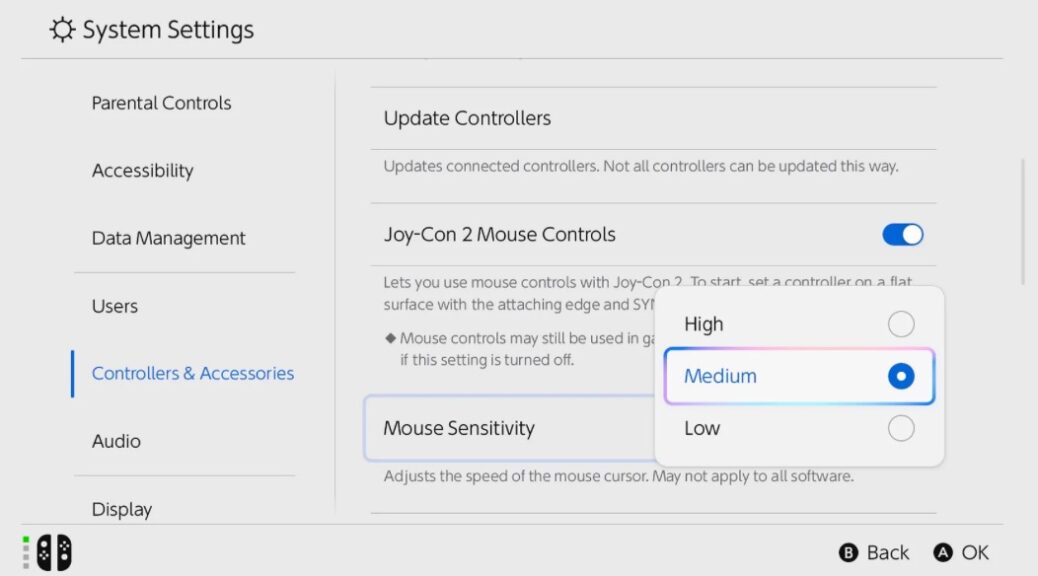This screenshot has height=576, width=1038.
Task: Switch to the Users settings section
Action: tap(115, 306)
